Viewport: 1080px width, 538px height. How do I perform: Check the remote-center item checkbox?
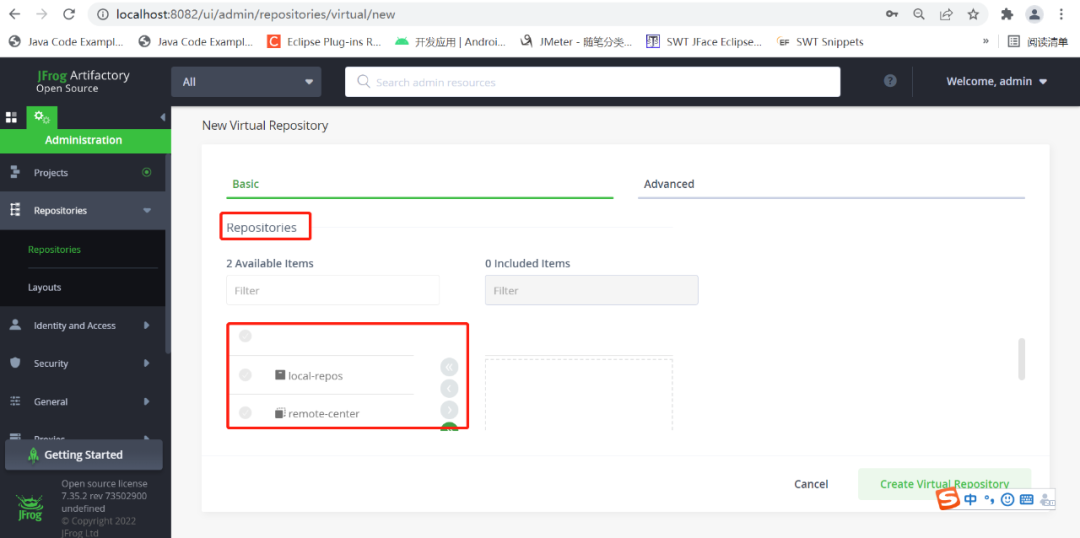[x=245, y=413]
